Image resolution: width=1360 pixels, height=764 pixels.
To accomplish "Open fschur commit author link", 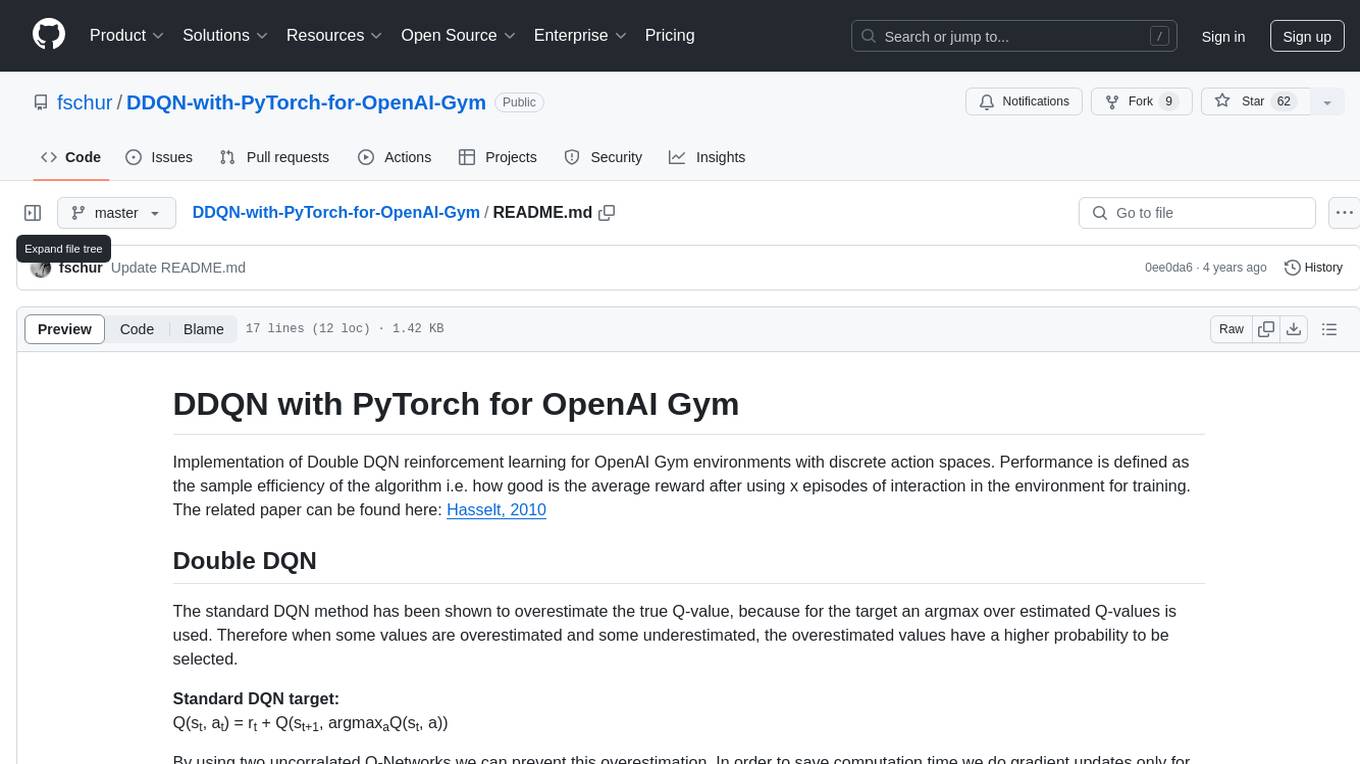I will pos(81,268).
